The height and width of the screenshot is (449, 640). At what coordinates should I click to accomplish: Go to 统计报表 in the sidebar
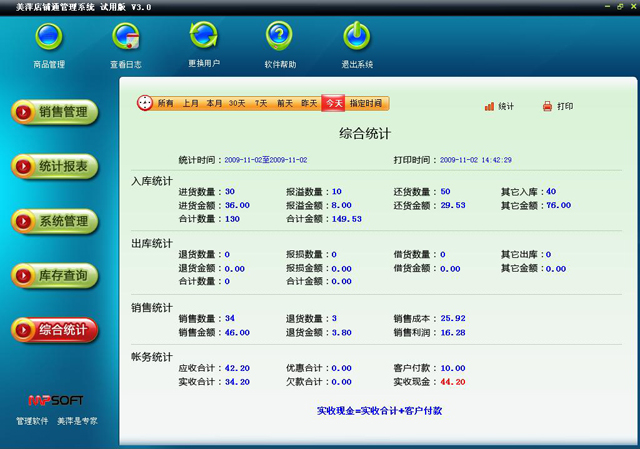56,166
